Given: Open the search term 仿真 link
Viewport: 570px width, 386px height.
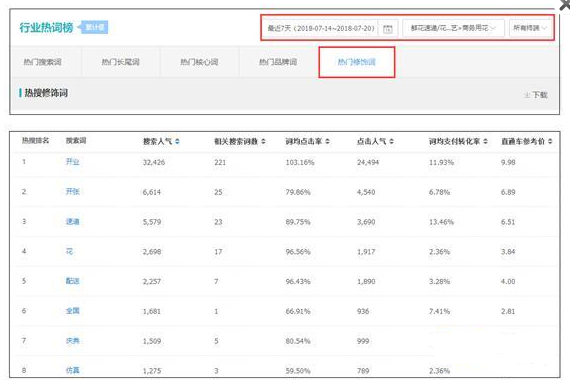Looking at the screenshot, I should [72, 370].
